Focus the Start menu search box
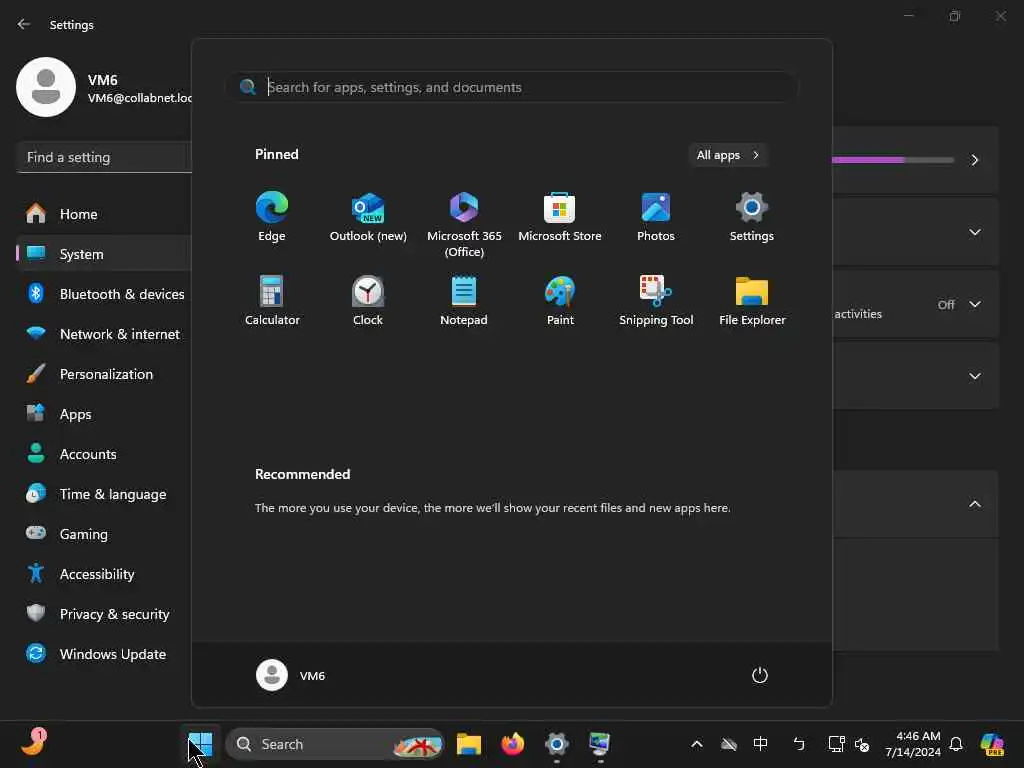Image resolution: width=1024 pixels, height=768 pixels. 512,87
